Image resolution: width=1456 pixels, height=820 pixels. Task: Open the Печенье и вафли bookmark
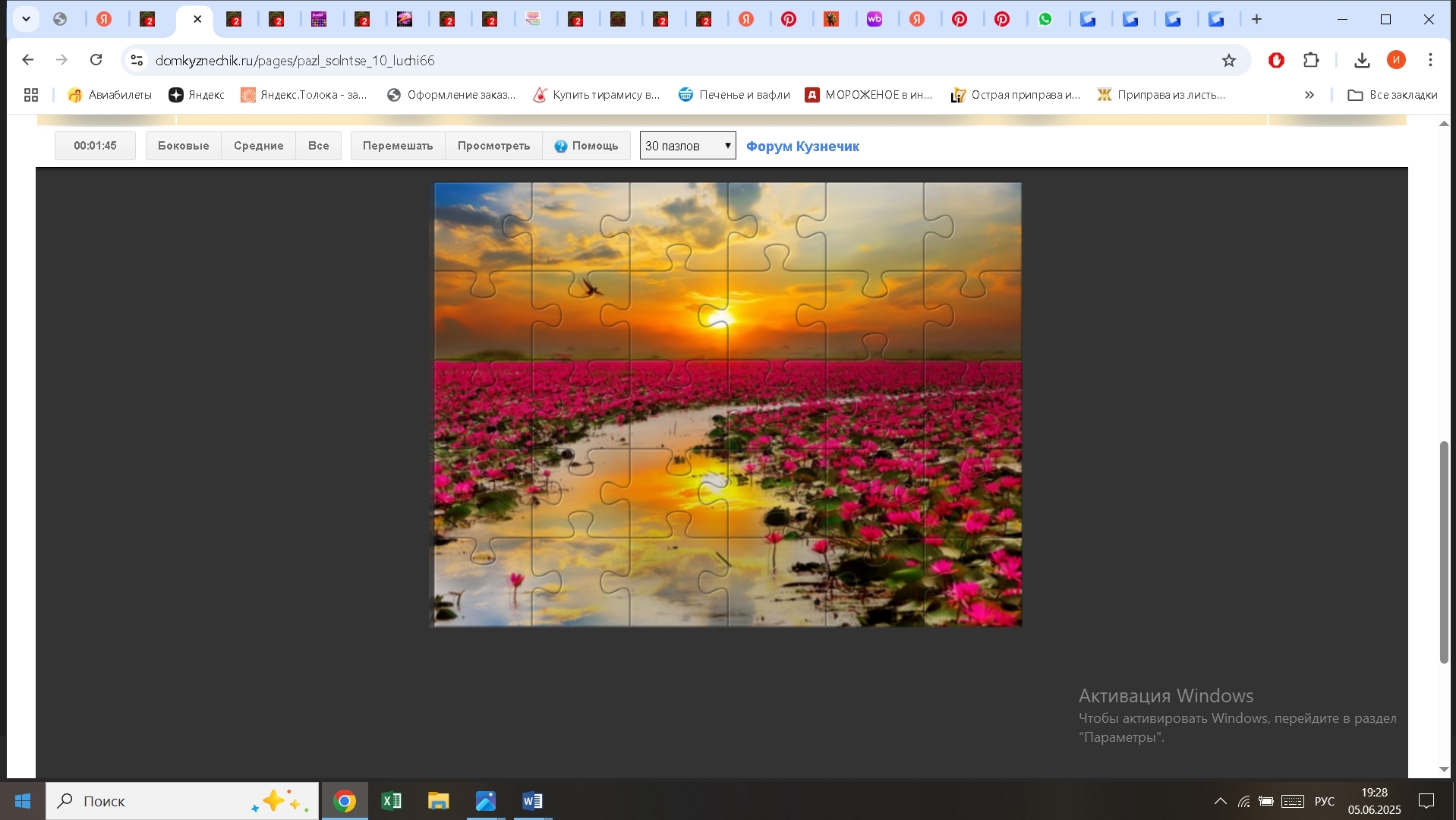click(734, 95)
